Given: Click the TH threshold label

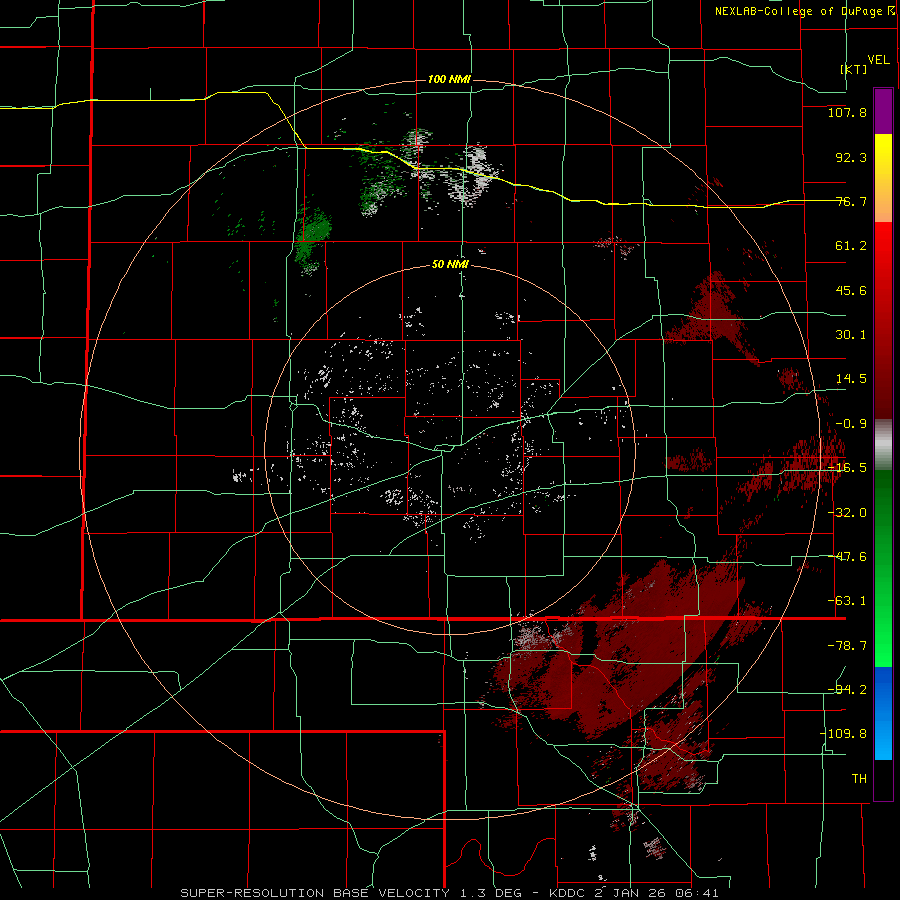Looking at the screenshot, I should pyautogui.click(x=859, y=778).
